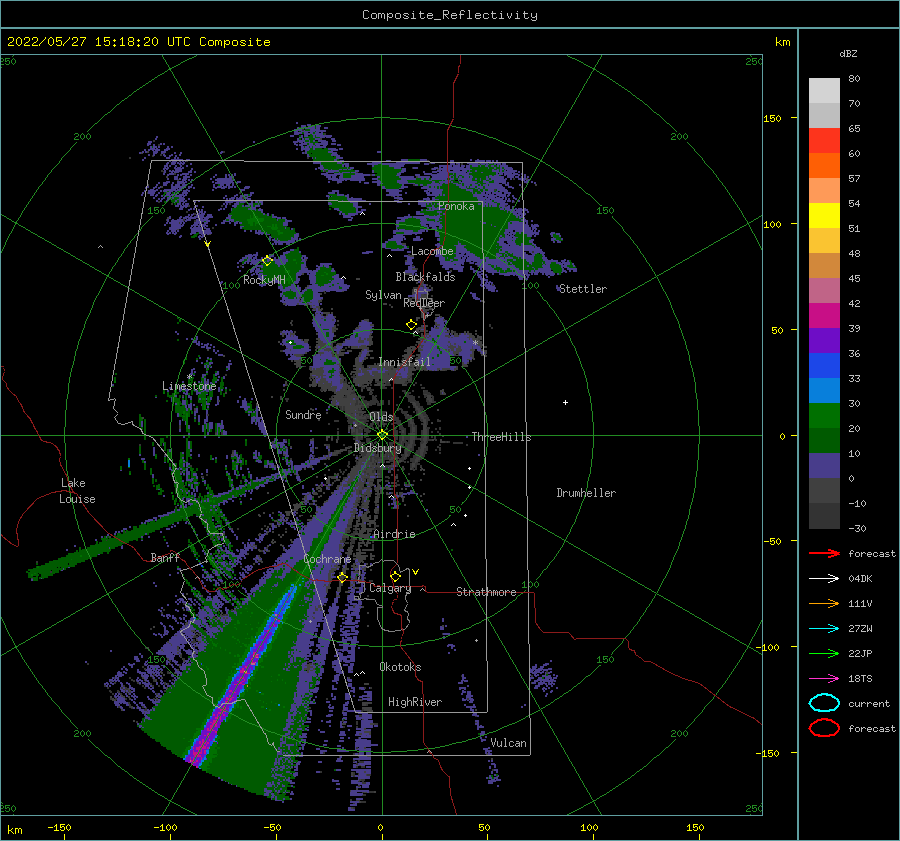This screenshot has height=841, width=900.
Task: Pick the blue 33-36 dBZ swatch
Action: coord(824,365)
